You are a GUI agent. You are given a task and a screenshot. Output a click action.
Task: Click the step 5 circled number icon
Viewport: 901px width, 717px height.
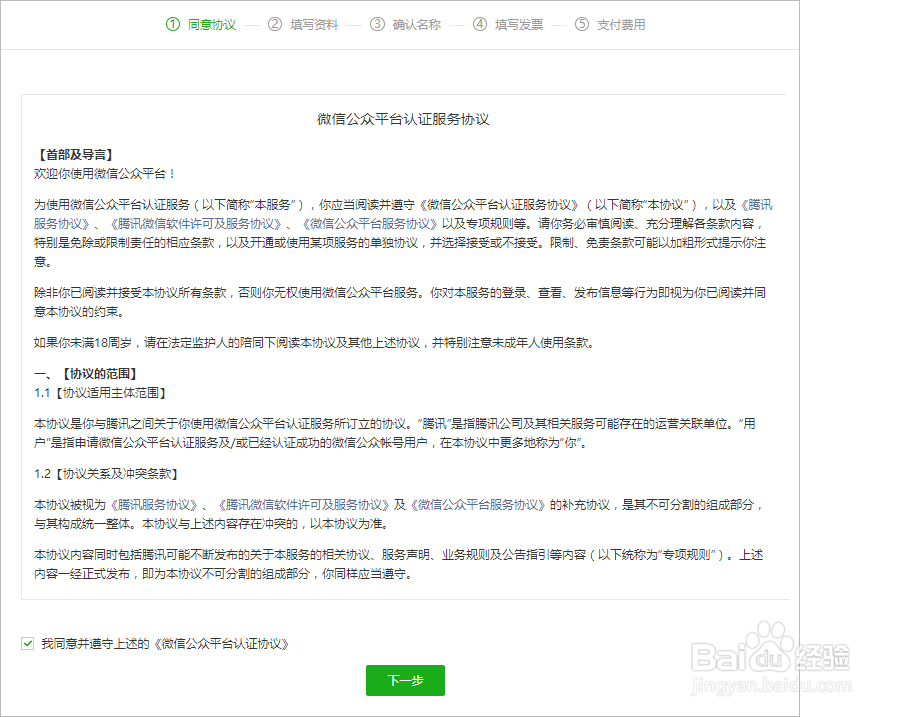582,24
